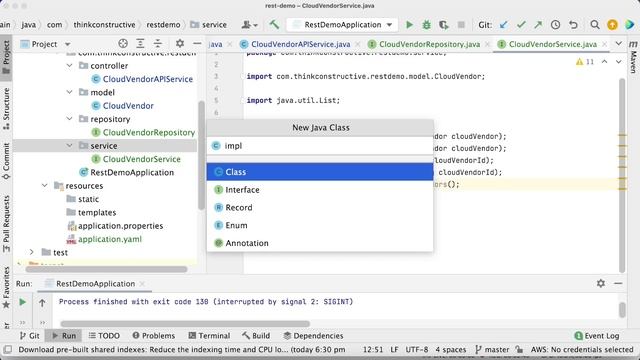Run RestDemoApplication with green play icon

tap(409, 25)
